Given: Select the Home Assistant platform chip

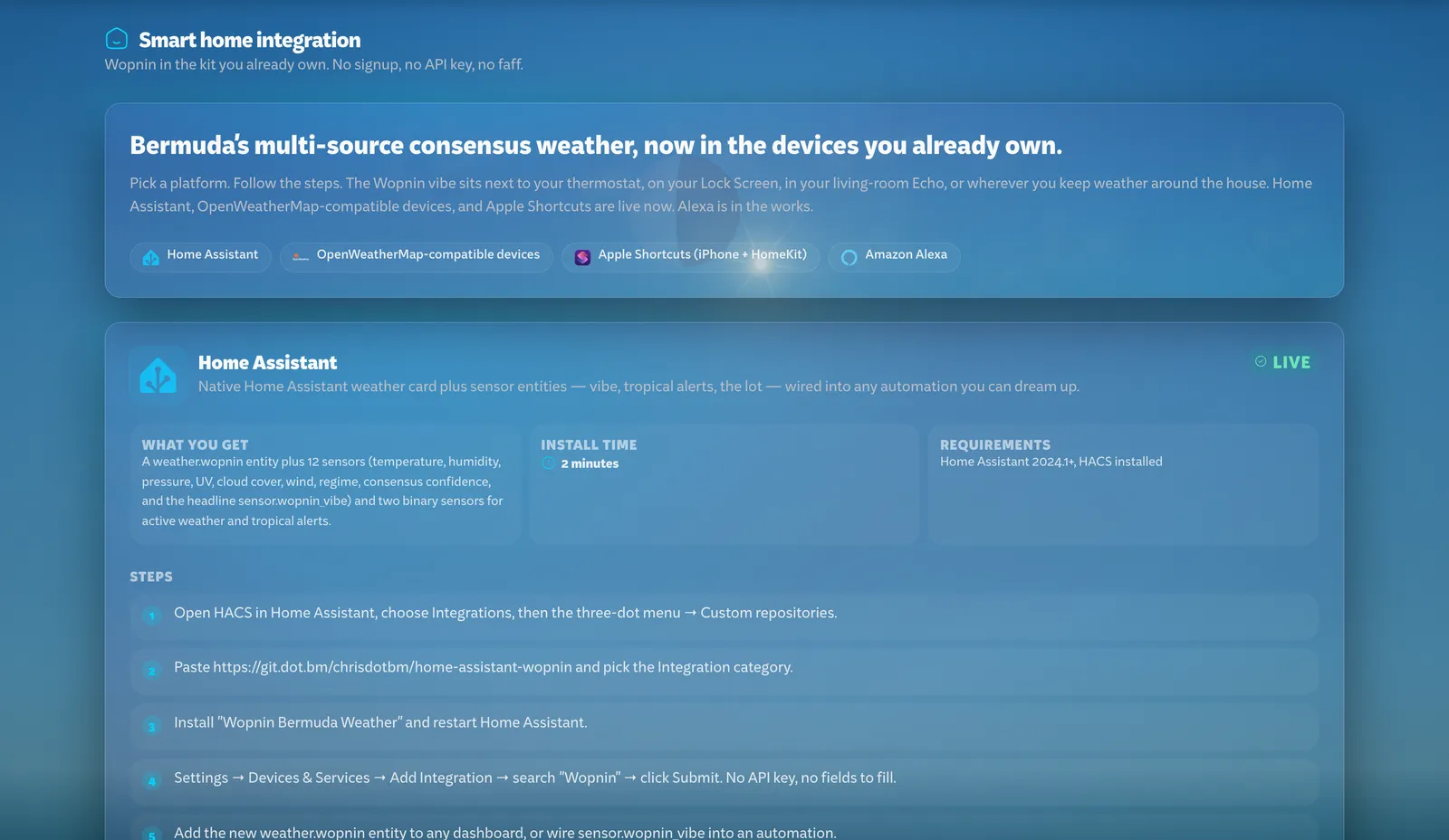Looking at the screenshot, I should click(201, 256).
